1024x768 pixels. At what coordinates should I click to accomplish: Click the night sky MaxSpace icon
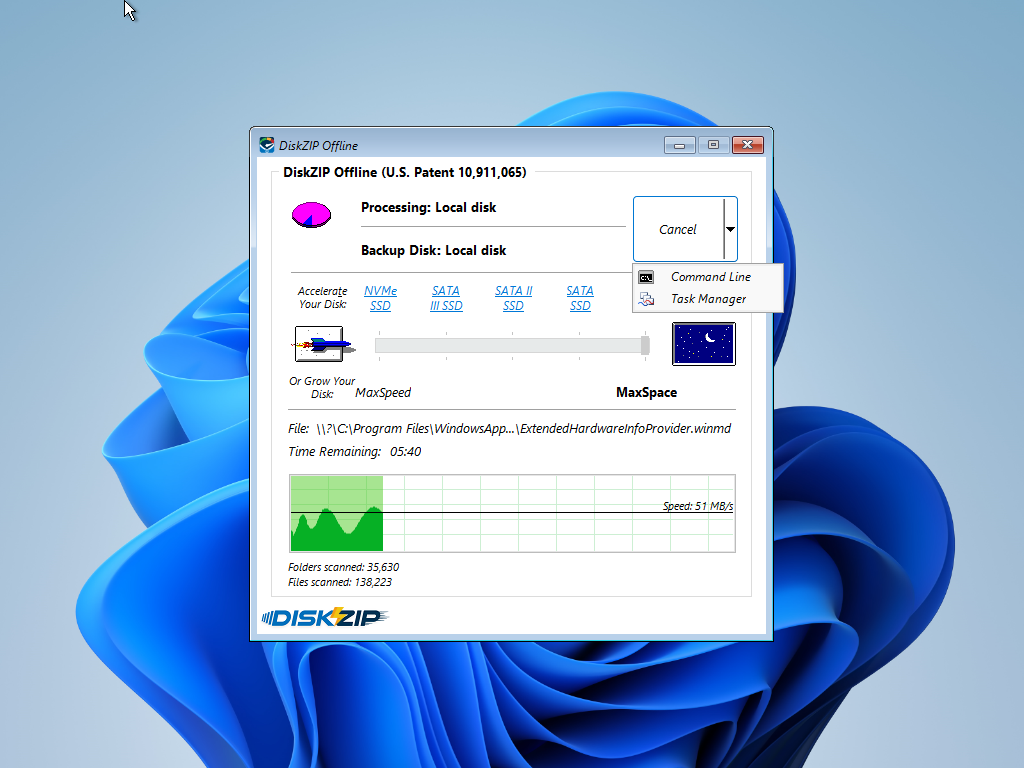tap(703, 344)
